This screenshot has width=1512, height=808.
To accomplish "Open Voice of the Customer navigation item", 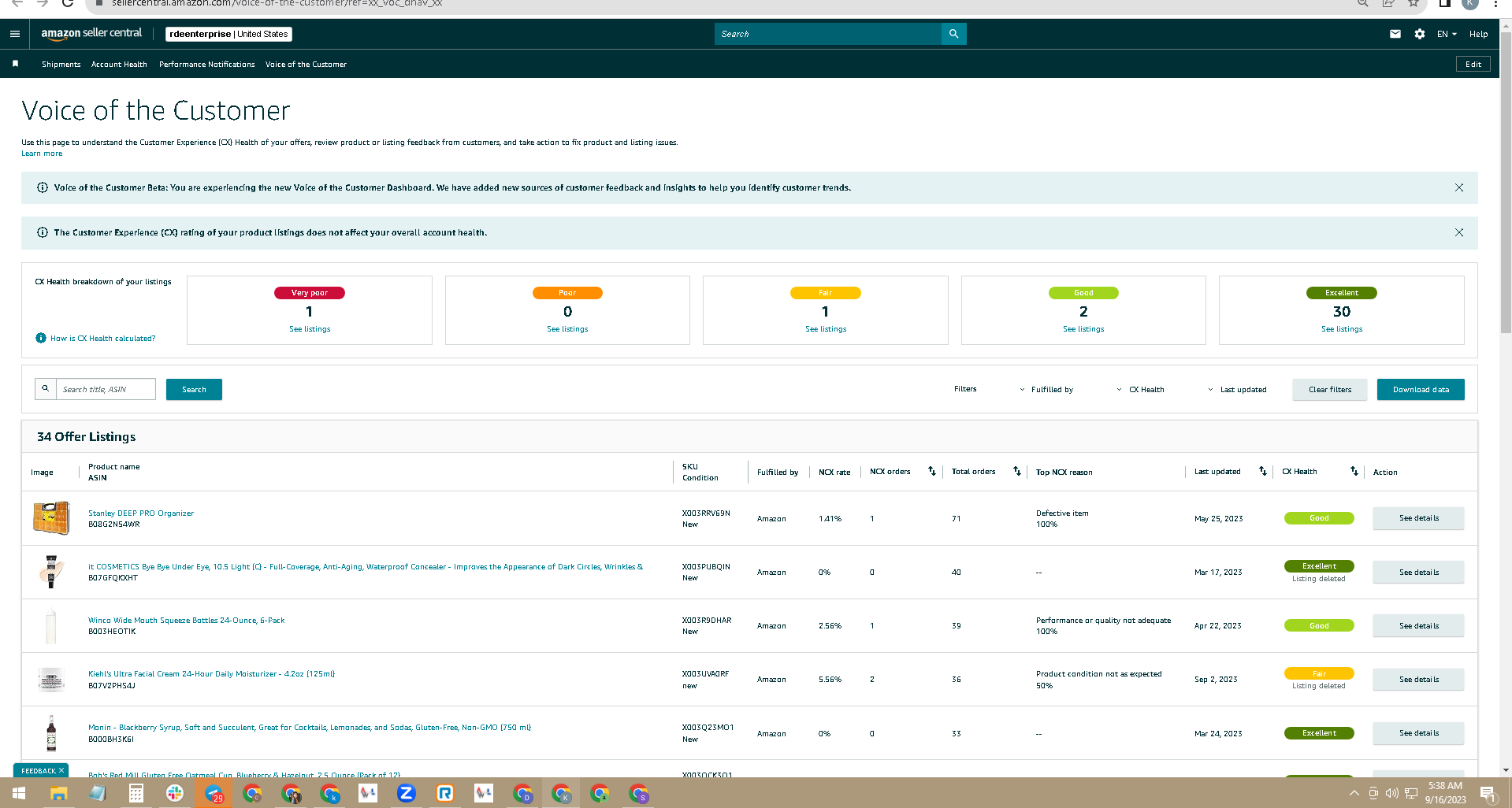I will click(x=306, y=64).
